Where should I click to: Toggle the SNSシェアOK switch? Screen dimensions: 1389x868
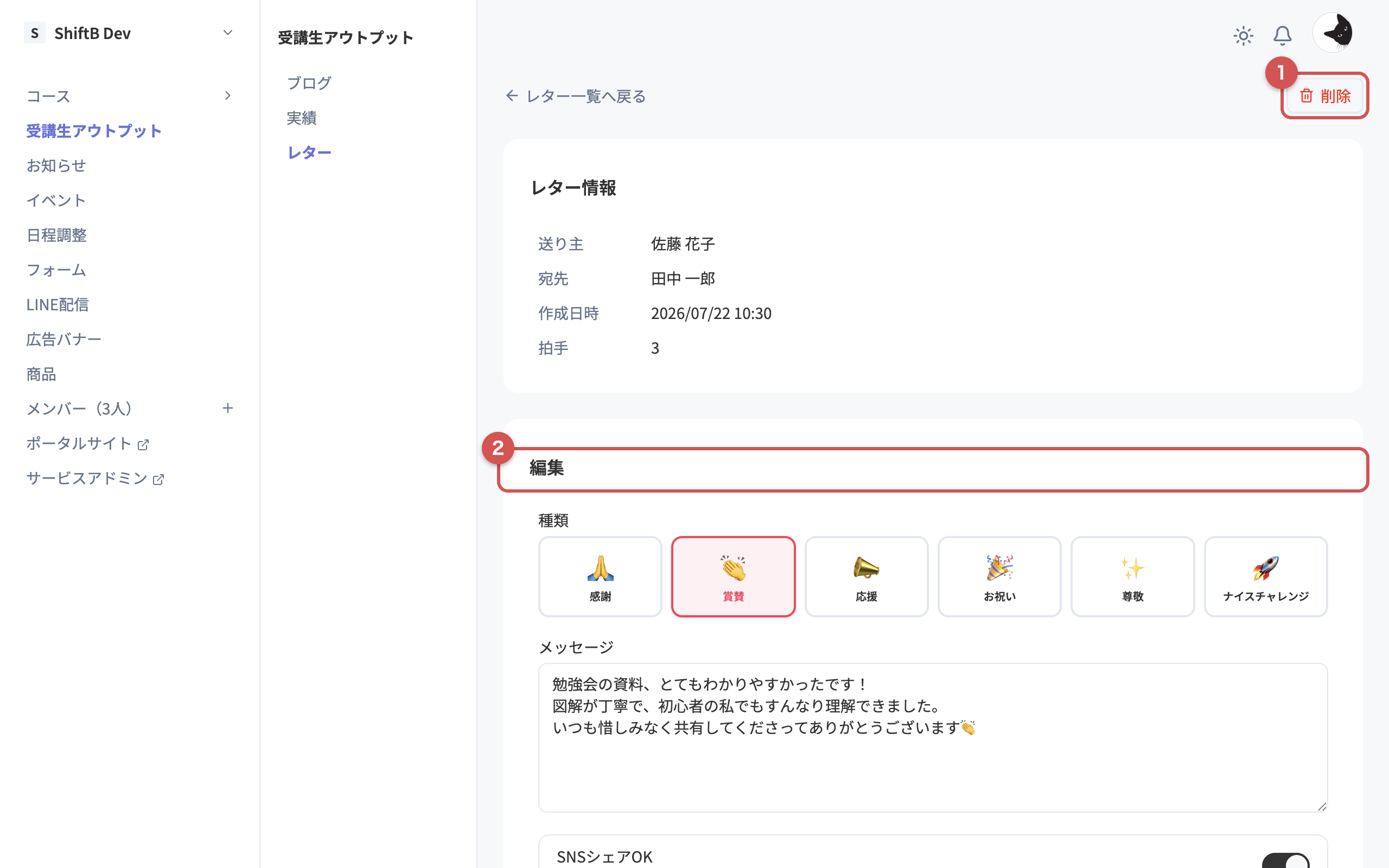(1286, 860)
